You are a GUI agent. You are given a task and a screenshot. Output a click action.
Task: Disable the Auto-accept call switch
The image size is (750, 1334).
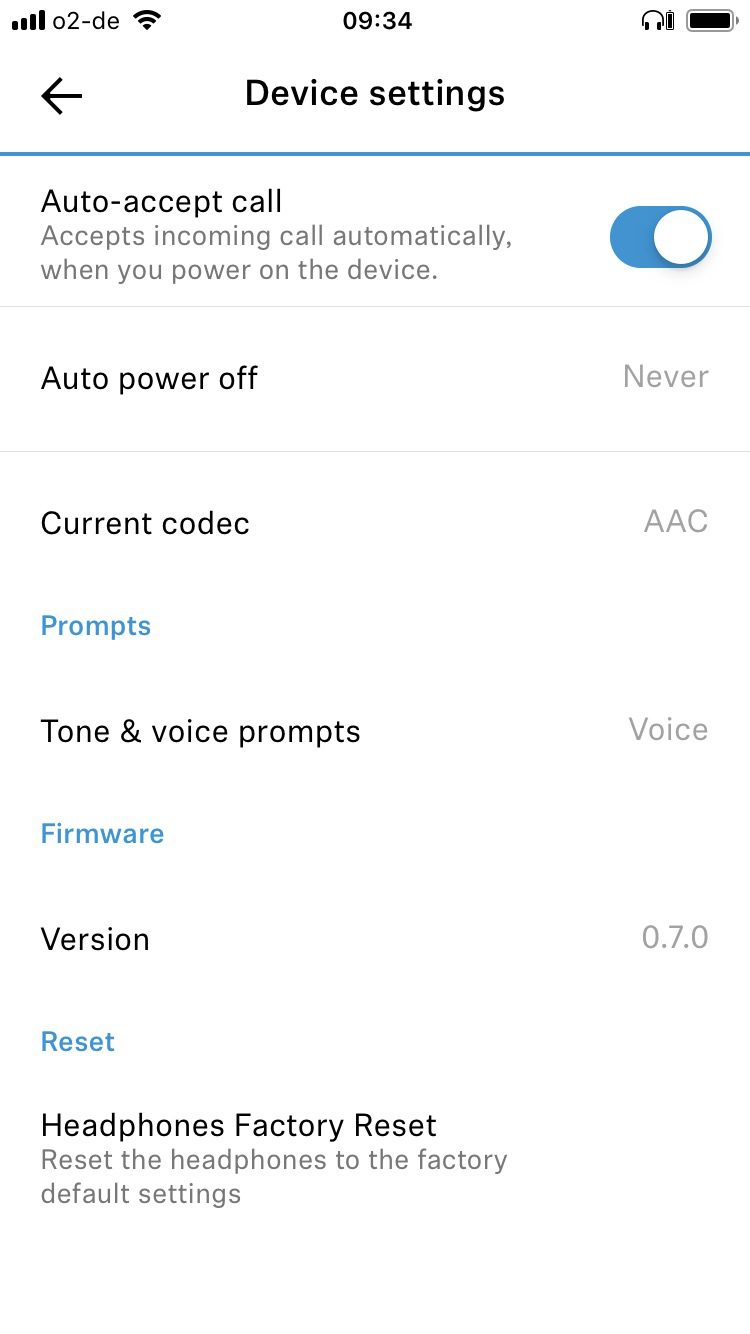(660, 238)
